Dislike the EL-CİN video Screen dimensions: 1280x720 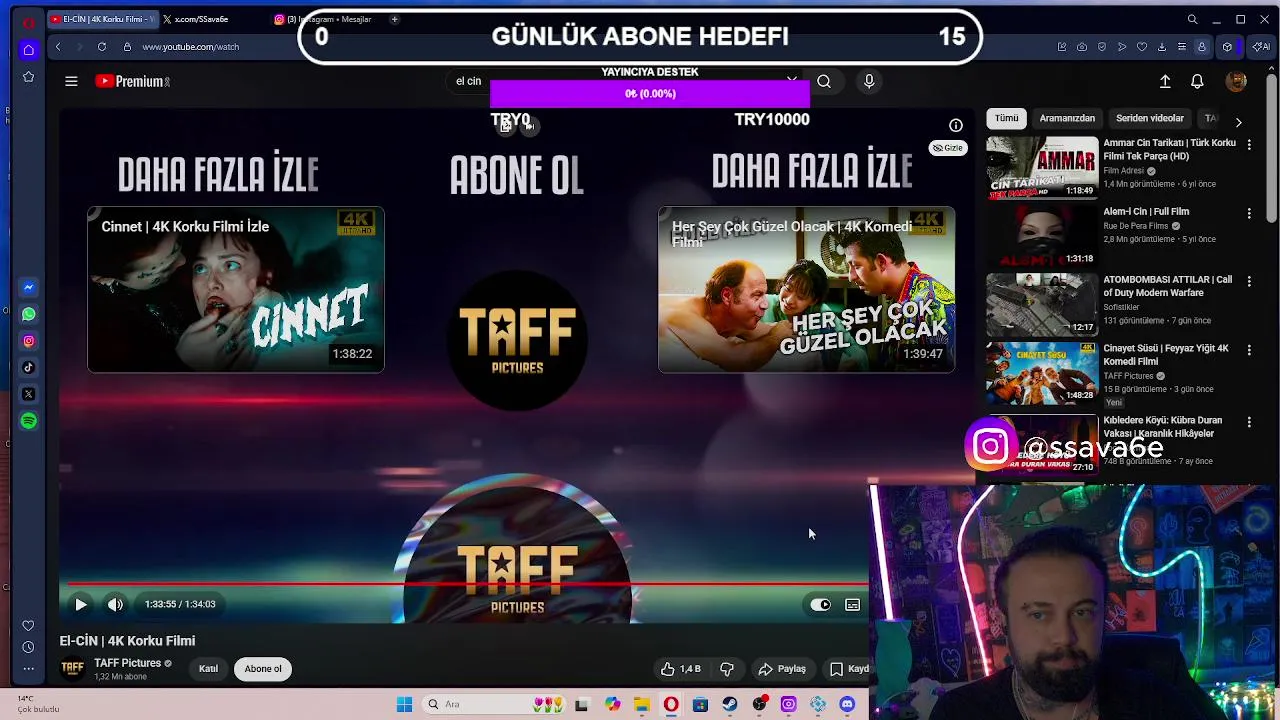coord(727,669)
